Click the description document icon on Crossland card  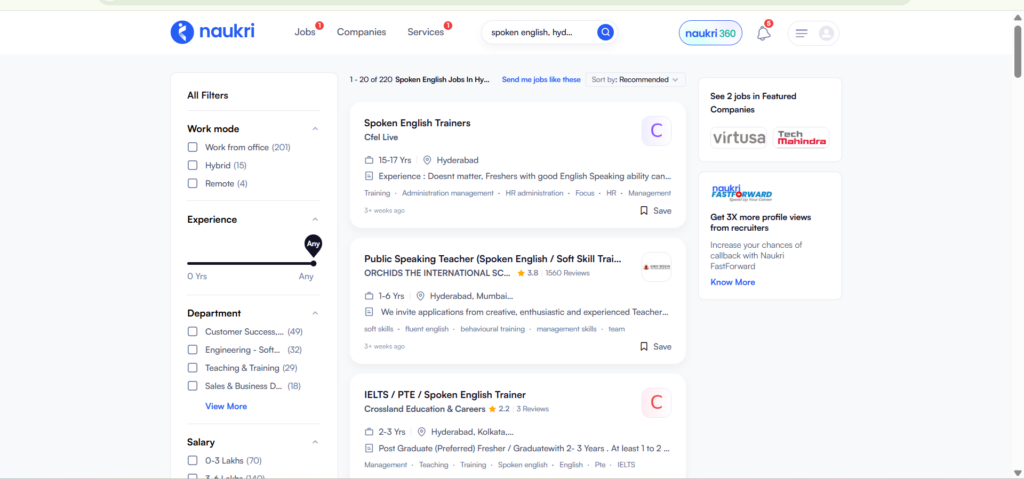(368, 448)
